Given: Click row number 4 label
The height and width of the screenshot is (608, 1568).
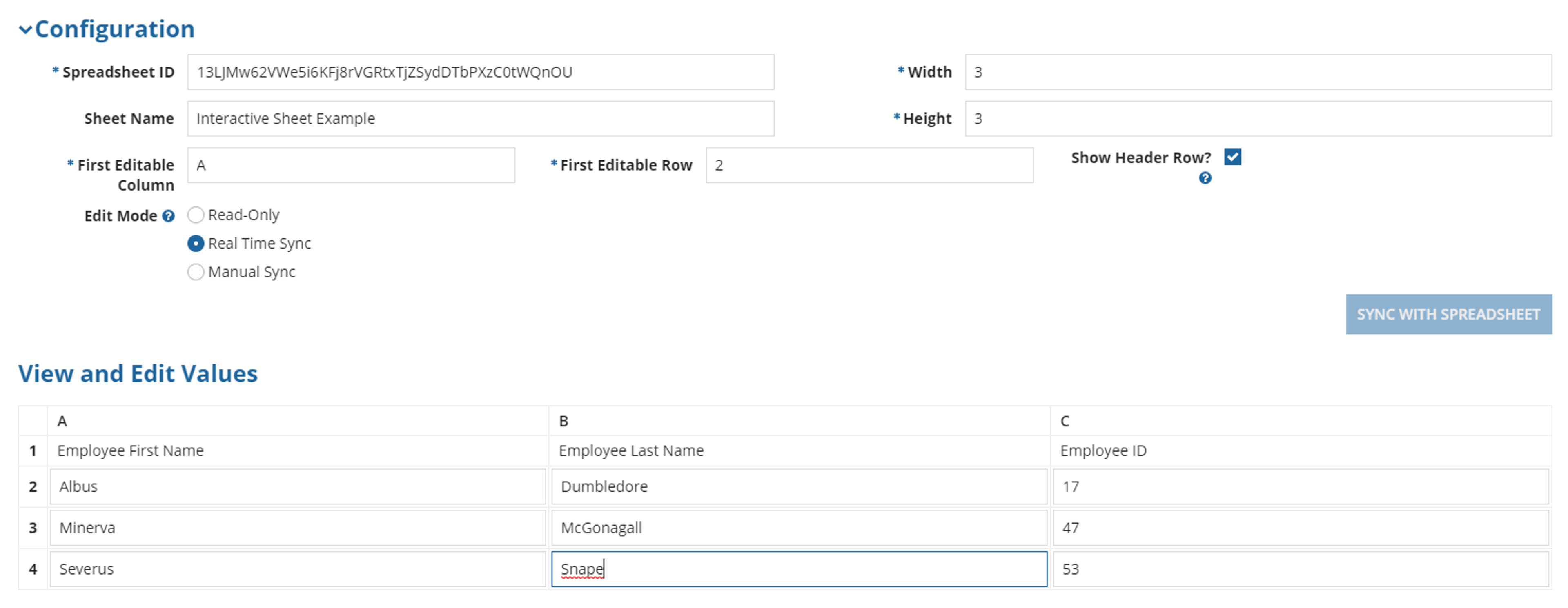Looking at the screenshot, I should pos(33,569).
